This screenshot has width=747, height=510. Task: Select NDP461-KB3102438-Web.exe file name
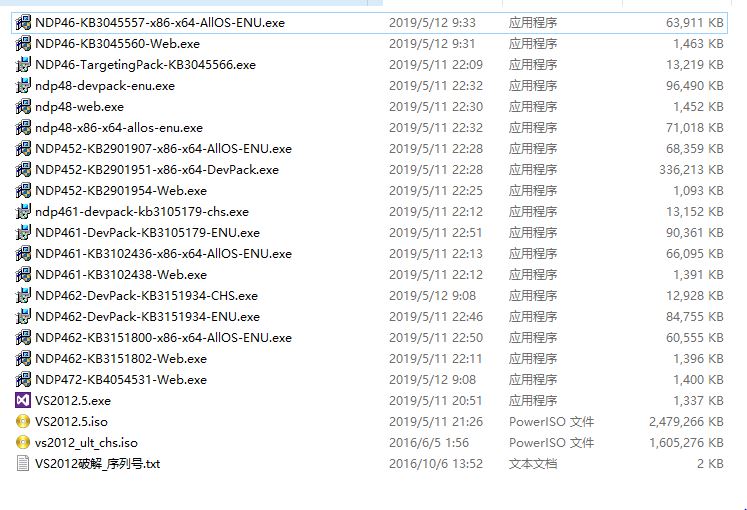click(121, 275)
